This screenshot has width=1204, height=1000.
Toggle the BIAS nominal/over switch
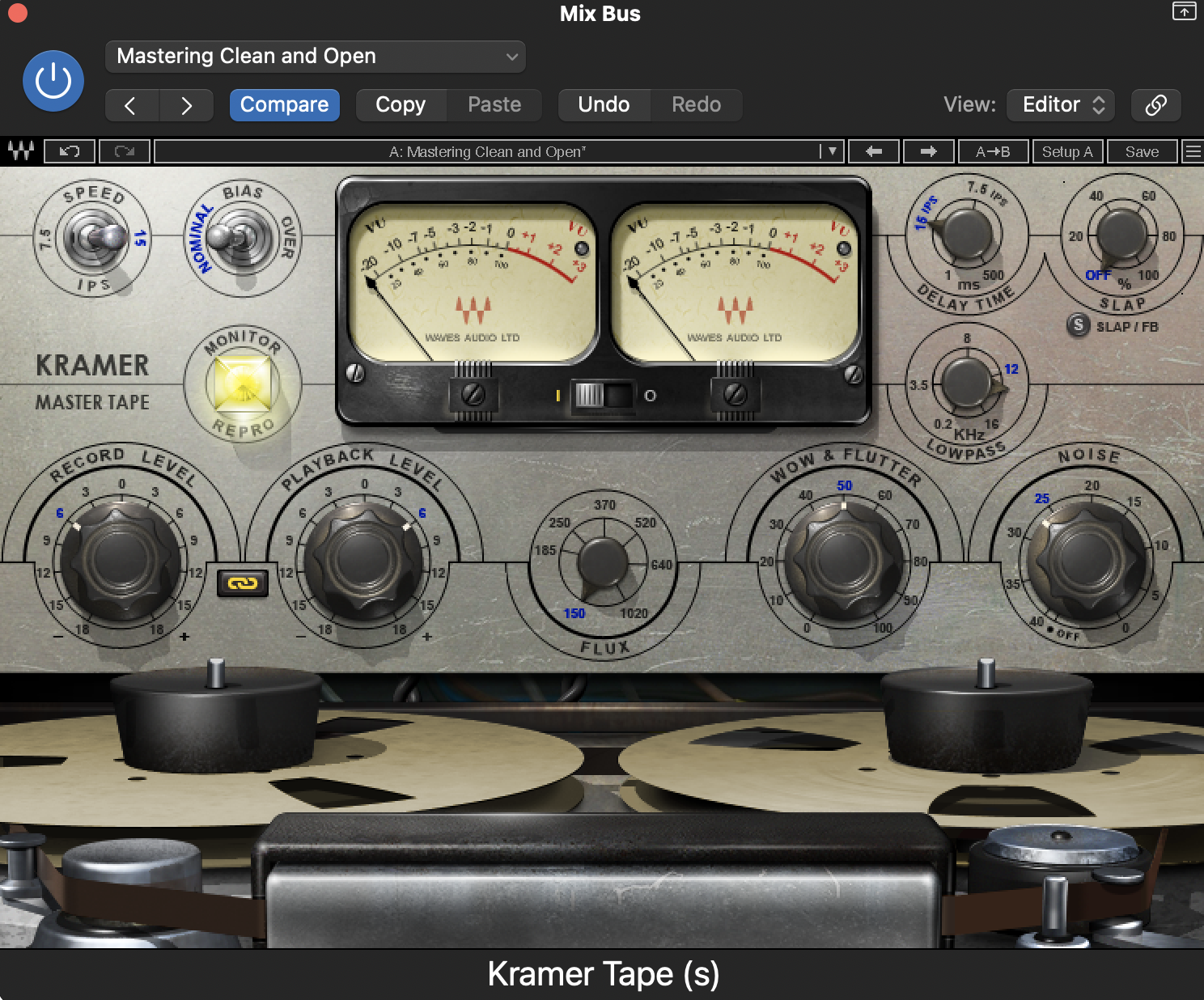point(240,238)
